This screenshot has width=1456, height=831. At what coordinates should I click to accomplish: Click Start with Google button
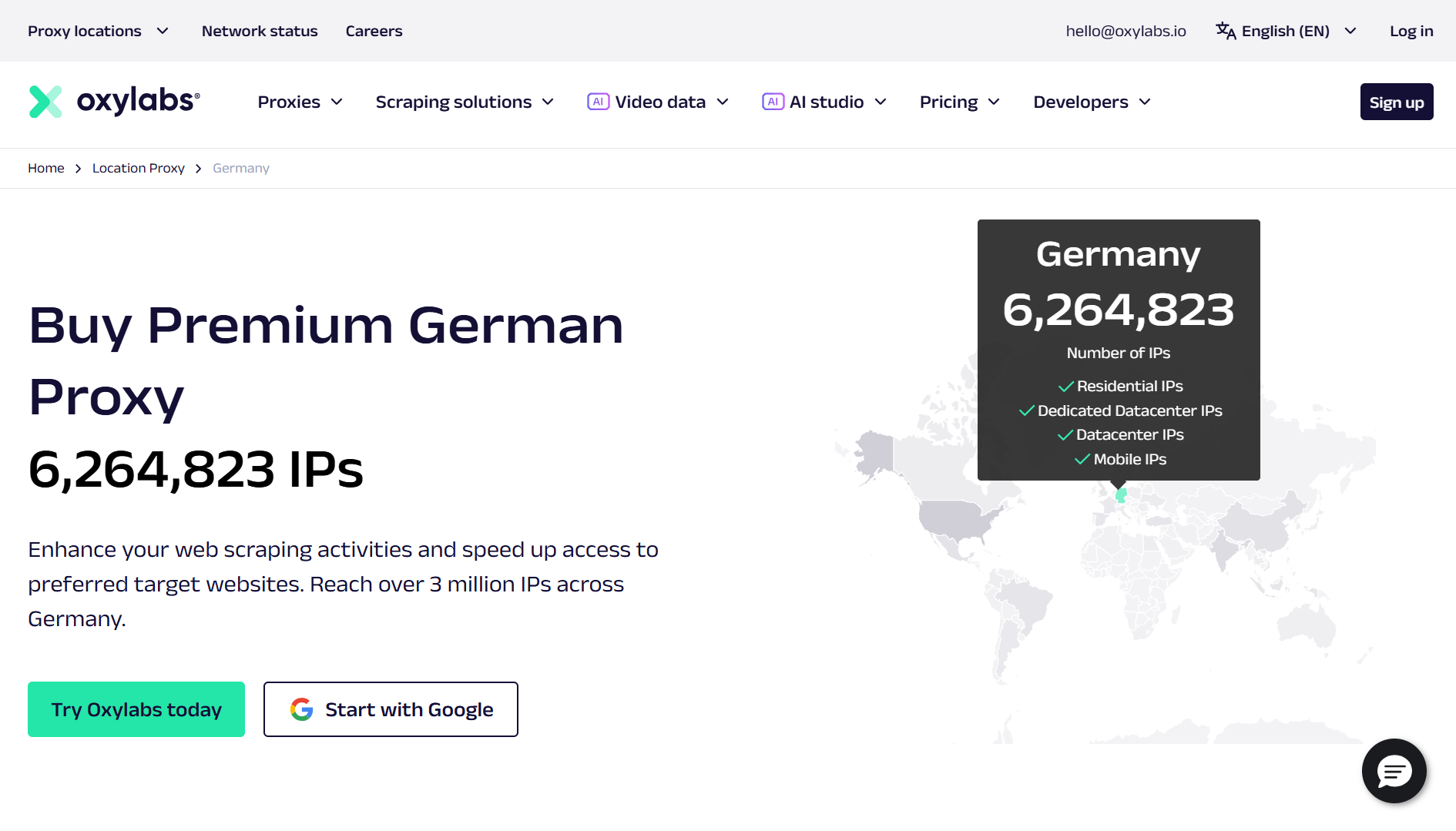point(391,709)
